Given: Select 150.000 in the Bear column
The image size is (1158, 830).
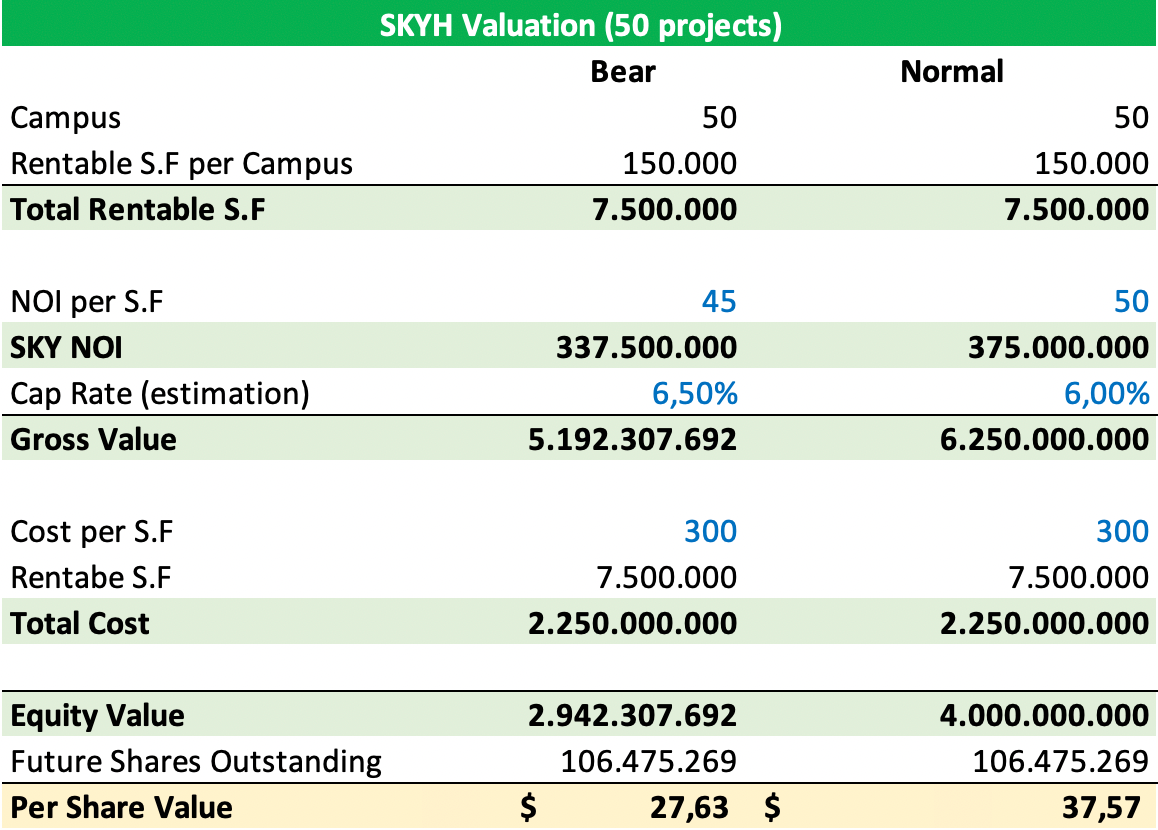Looking at the screenshot, I should click(x=679, y=164).
